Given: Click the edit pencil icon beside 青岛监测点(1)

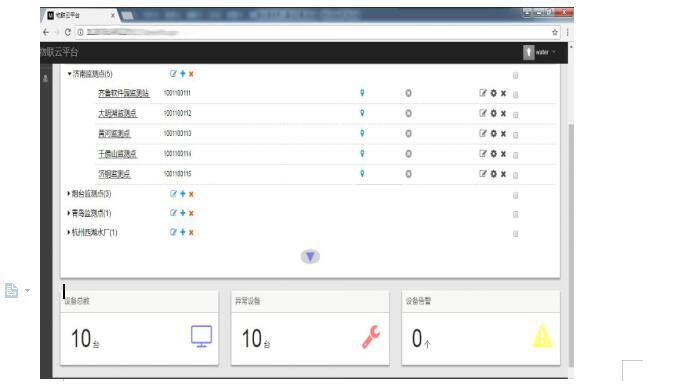Looking at the screenshot, I should [174, 213].
